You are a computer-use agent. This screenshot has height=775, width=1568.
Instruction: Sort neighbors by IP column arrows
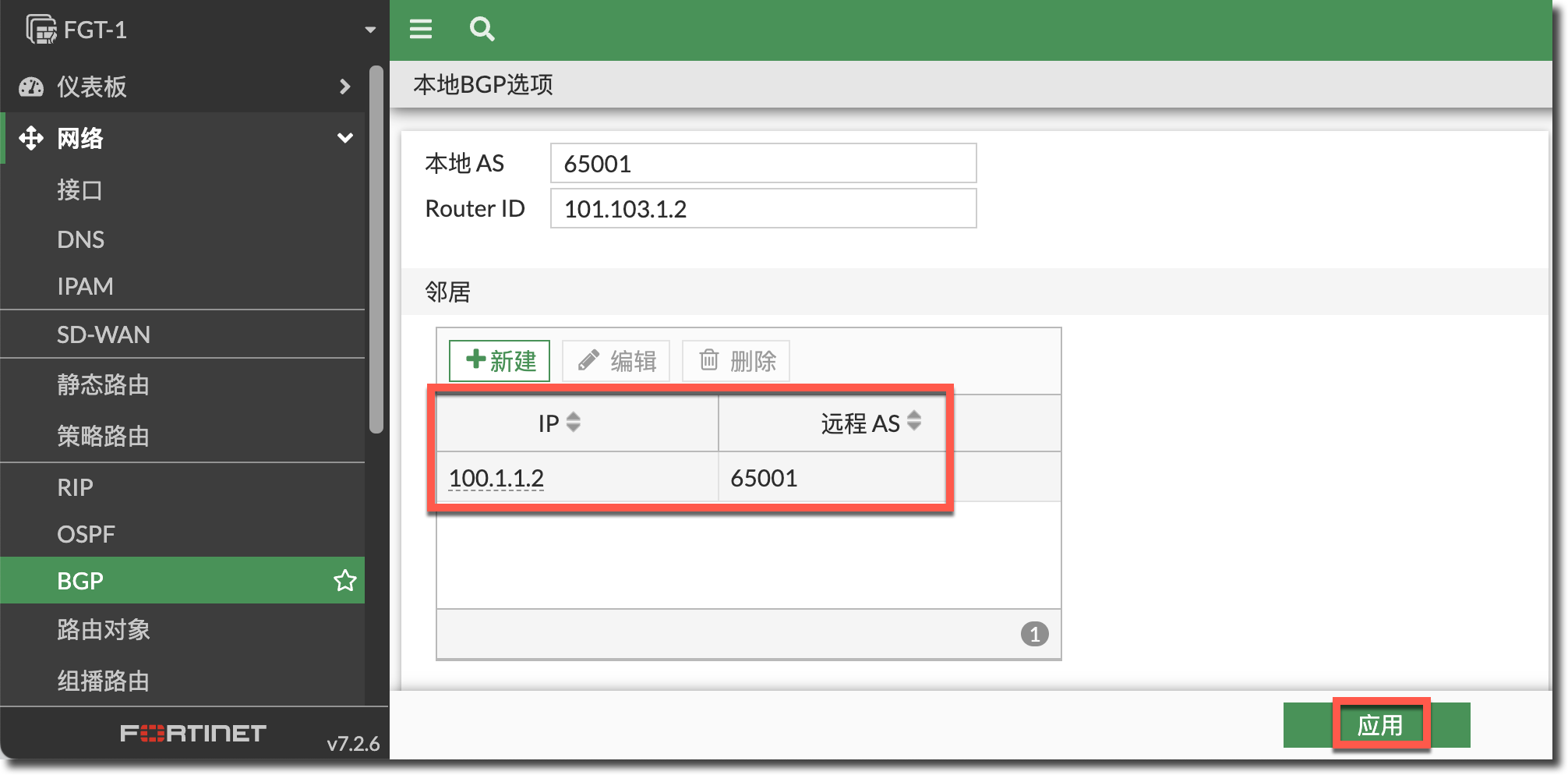point(574,423)
